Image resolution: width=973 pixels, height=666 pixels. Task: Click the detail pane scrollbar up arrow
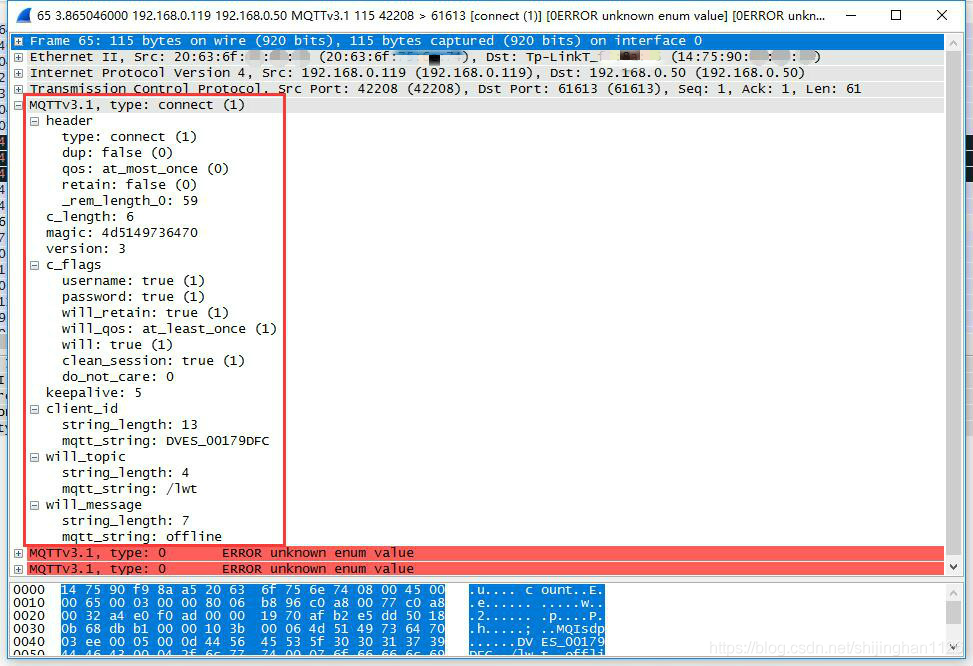954,43
